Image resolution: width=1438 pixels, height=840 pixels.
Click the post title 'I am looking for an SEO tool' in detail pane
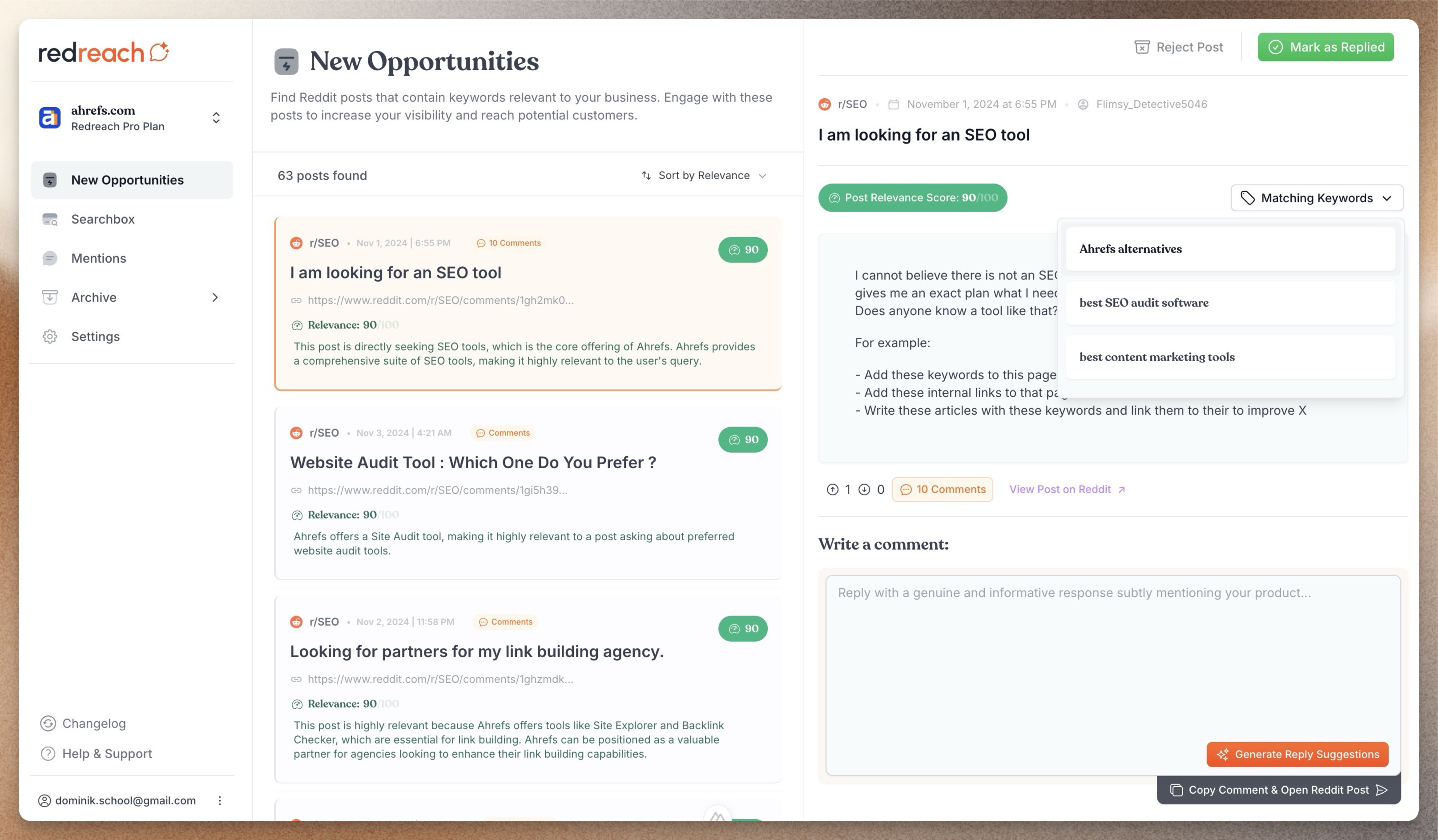click(924, 135)
